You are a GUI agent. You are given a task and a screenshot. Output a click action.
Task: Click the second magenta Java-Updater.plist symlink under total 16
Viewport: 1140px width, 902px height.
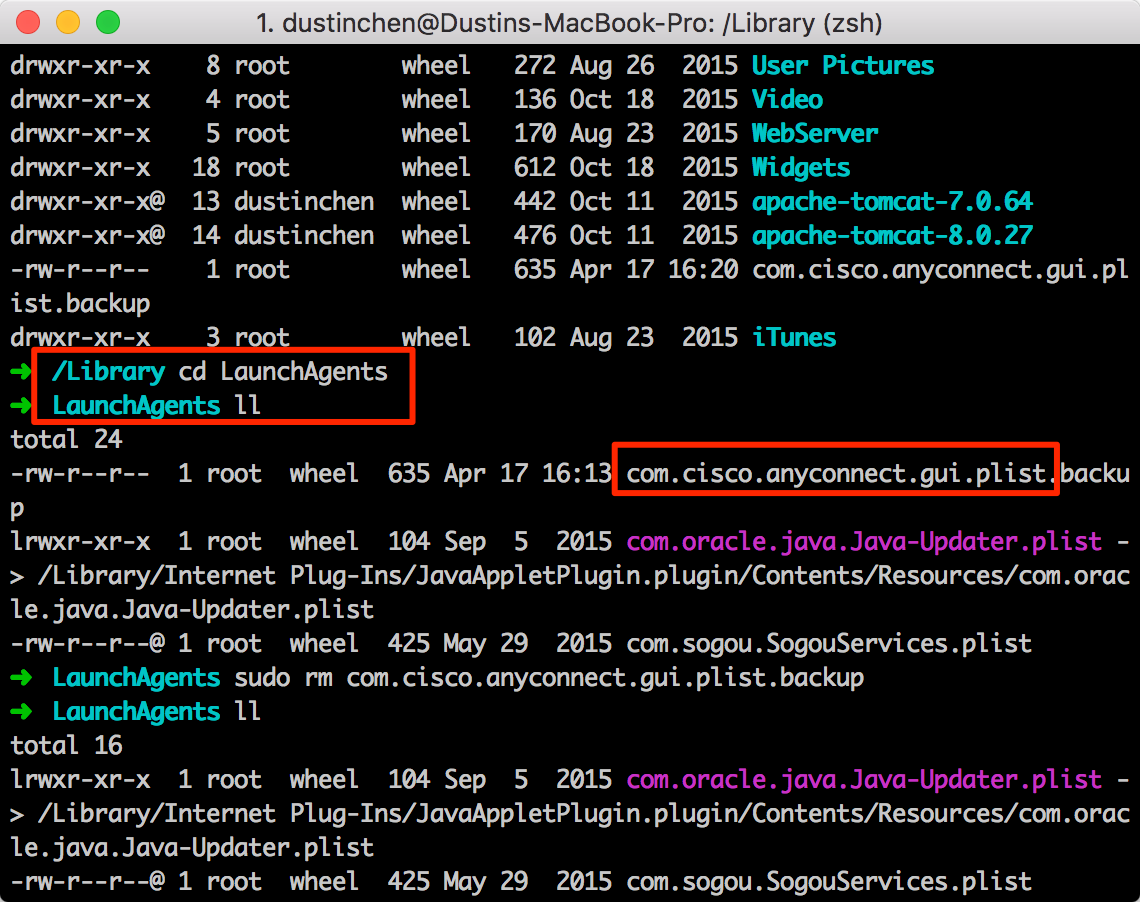pyautogui.click(x=864, y=779)
